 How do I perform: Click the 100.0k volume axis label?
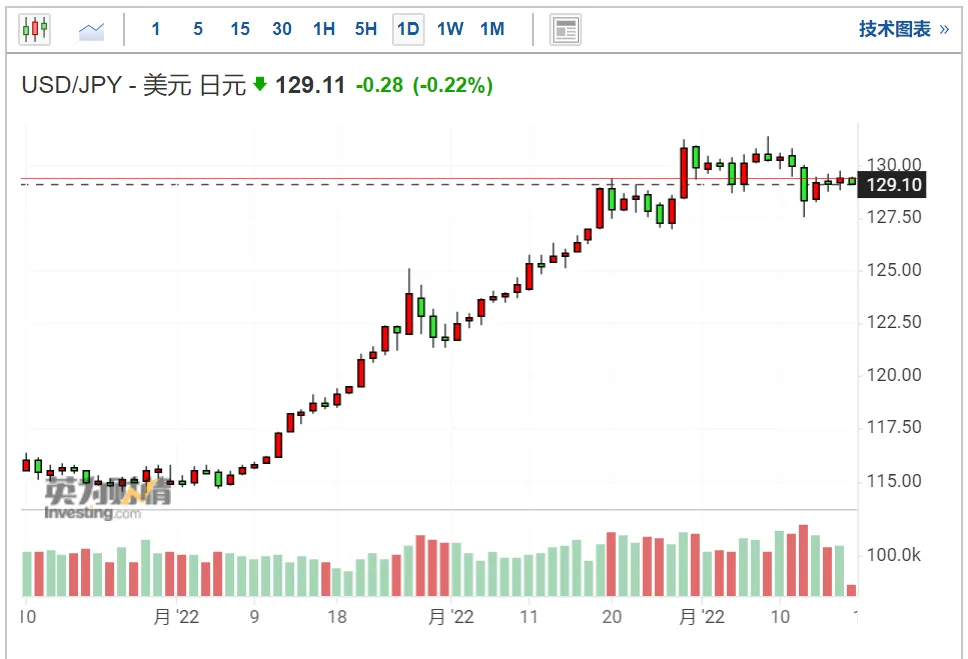click(893, 555)
